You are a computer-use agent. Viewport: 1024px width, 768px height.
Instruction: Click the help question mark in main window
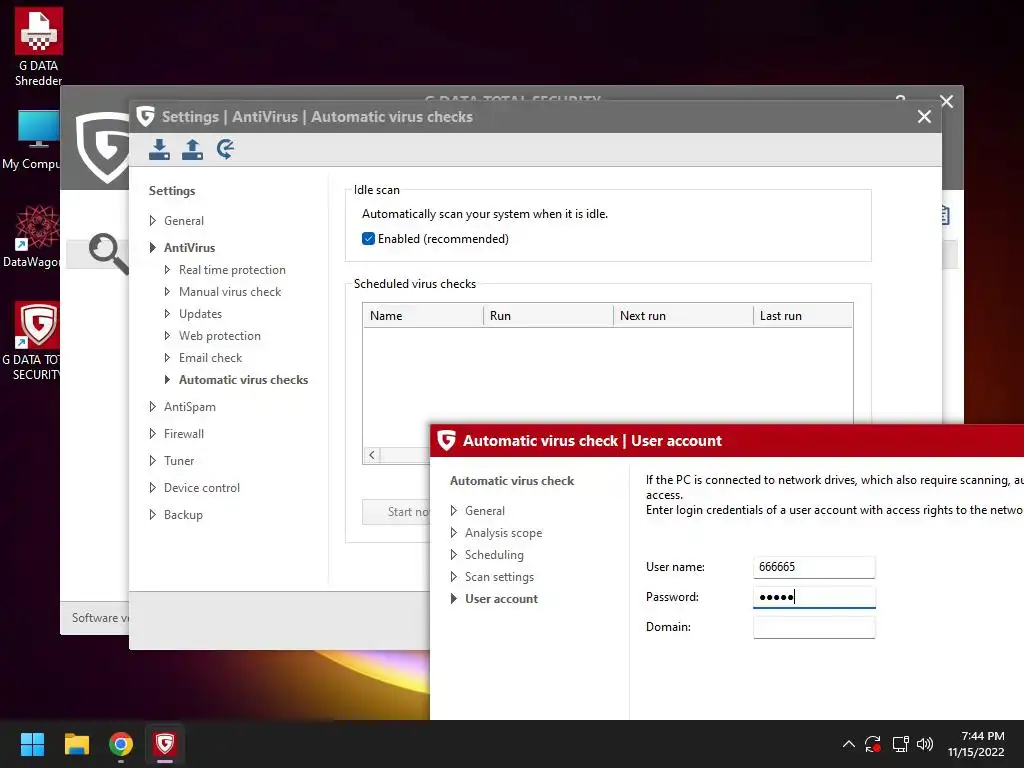900,98
